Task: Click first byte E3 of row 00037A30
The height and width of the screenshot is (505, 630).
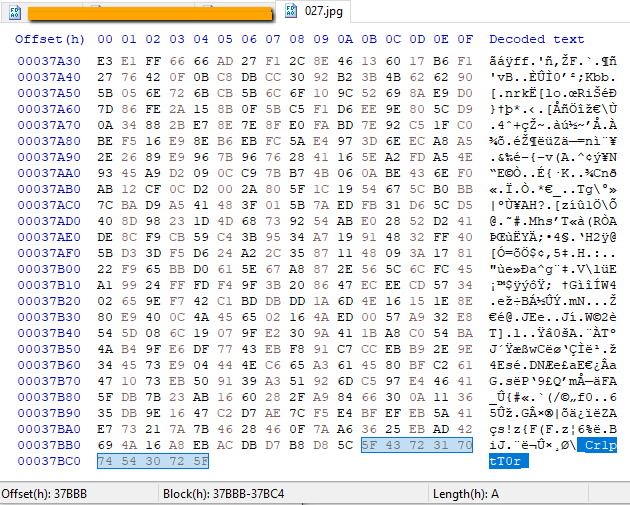Action: tap(105, 61)
